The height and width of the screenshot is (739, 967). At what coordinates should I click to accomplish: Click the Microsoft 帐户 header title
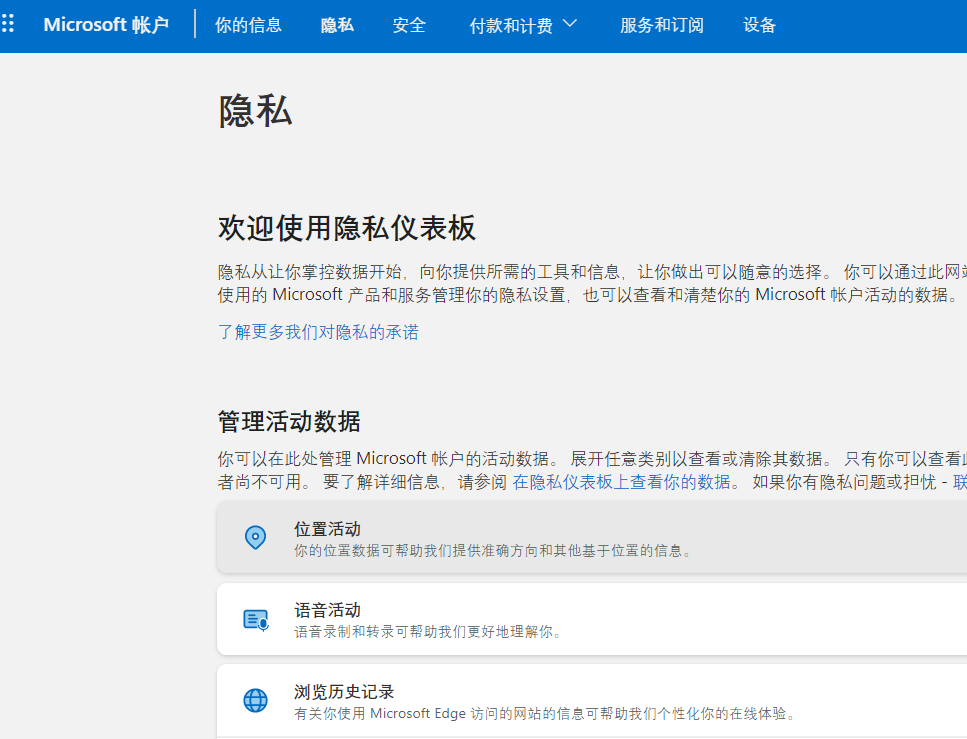(106, 26)
